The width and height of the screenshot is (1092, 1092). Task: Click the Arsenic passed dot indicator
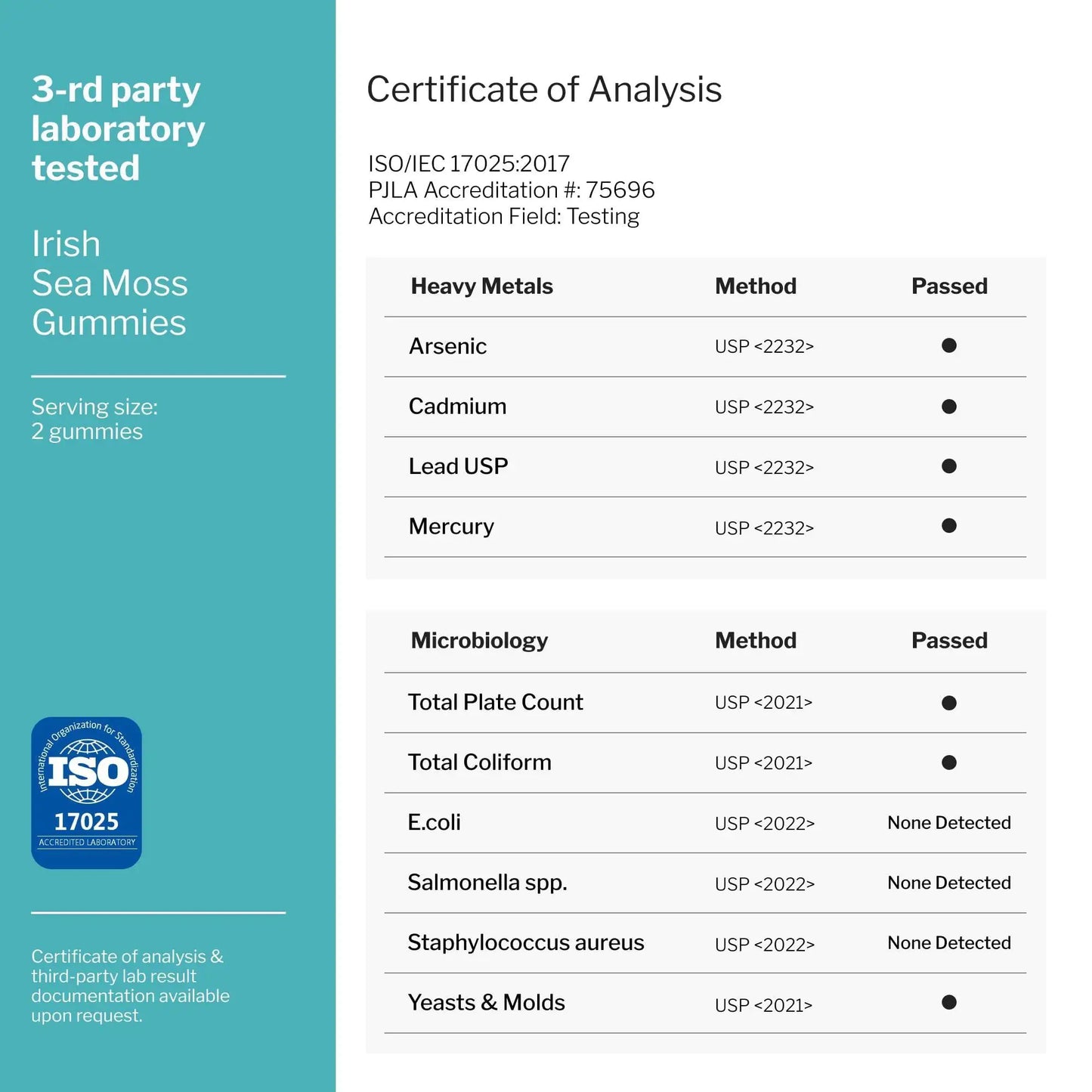tap(949, 345)
